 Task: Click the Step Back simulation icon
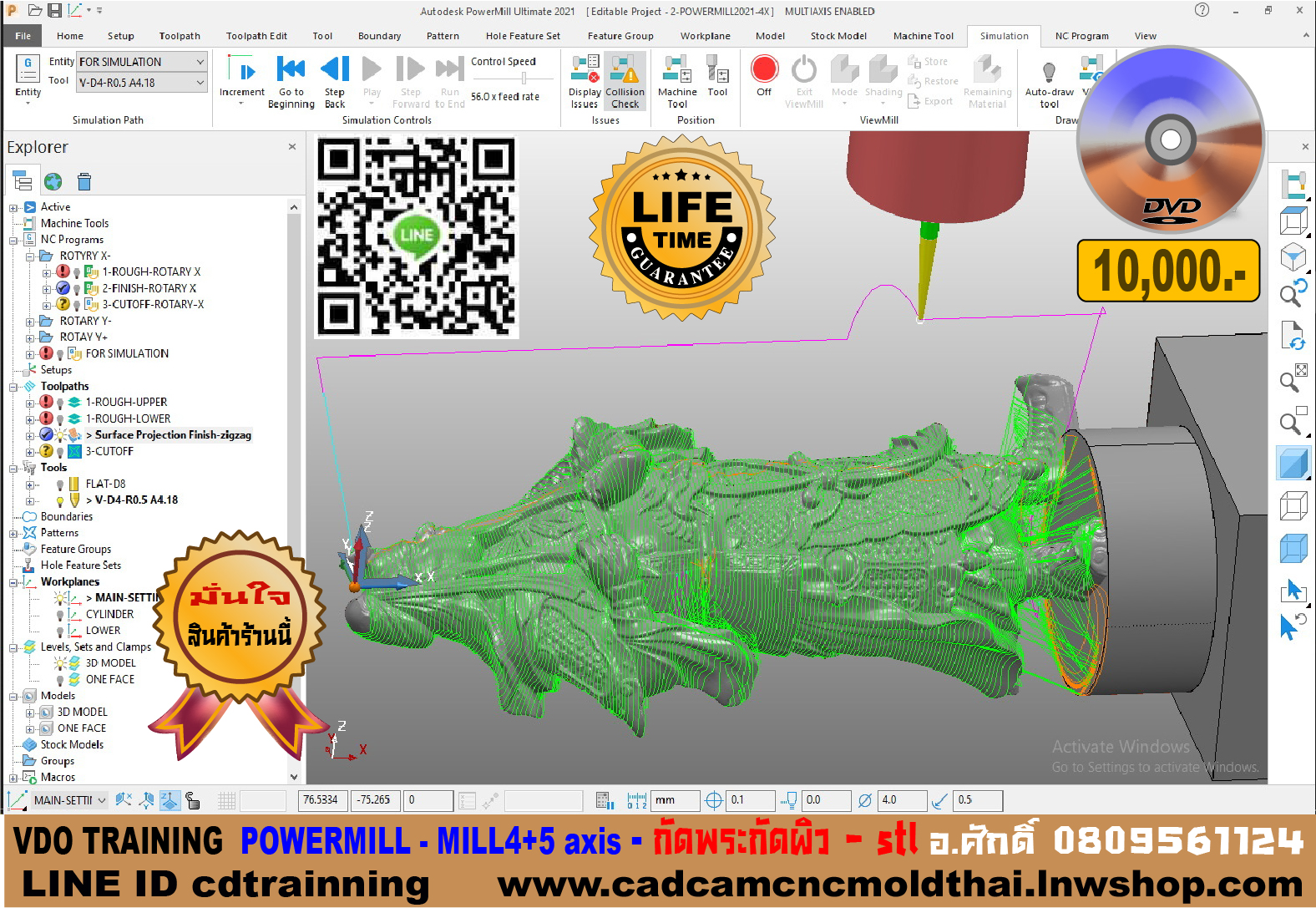pyautogui.click(x=335, y=70)
